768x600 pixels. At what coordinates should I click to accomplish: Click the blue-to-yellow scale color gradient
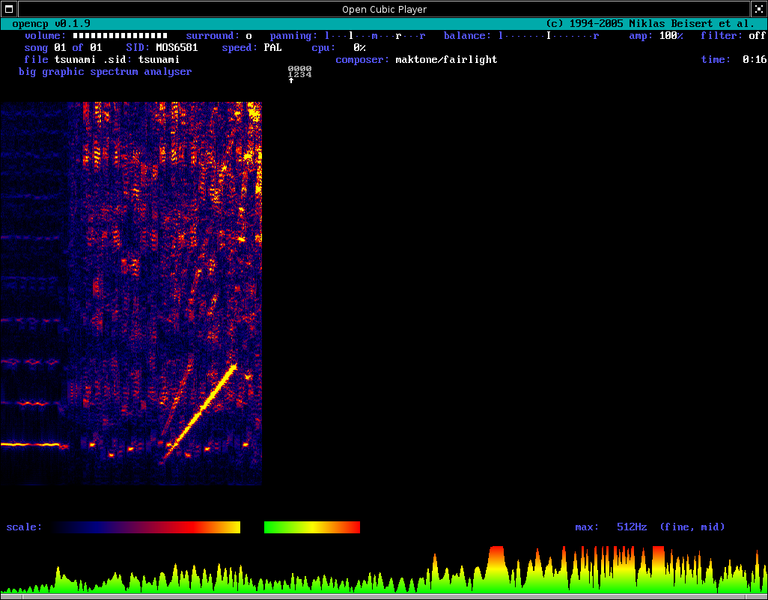point(147,527)
